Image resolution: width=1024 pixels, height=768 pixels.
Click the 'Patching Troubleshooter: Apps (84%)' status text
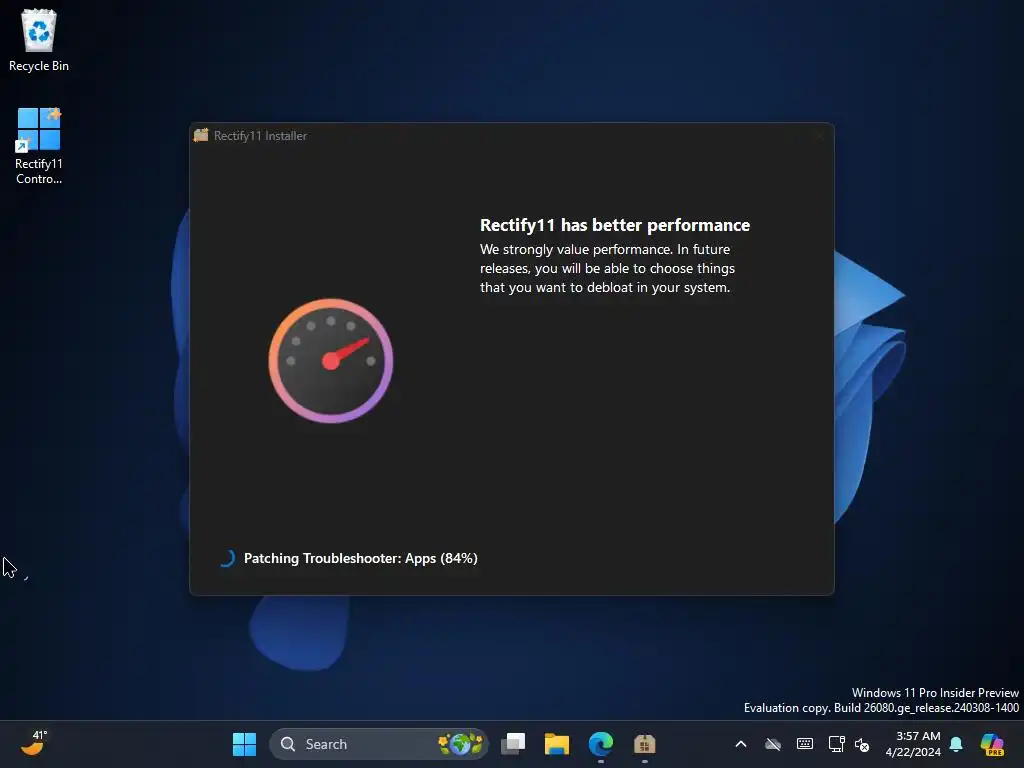click(x=360, y=558)
